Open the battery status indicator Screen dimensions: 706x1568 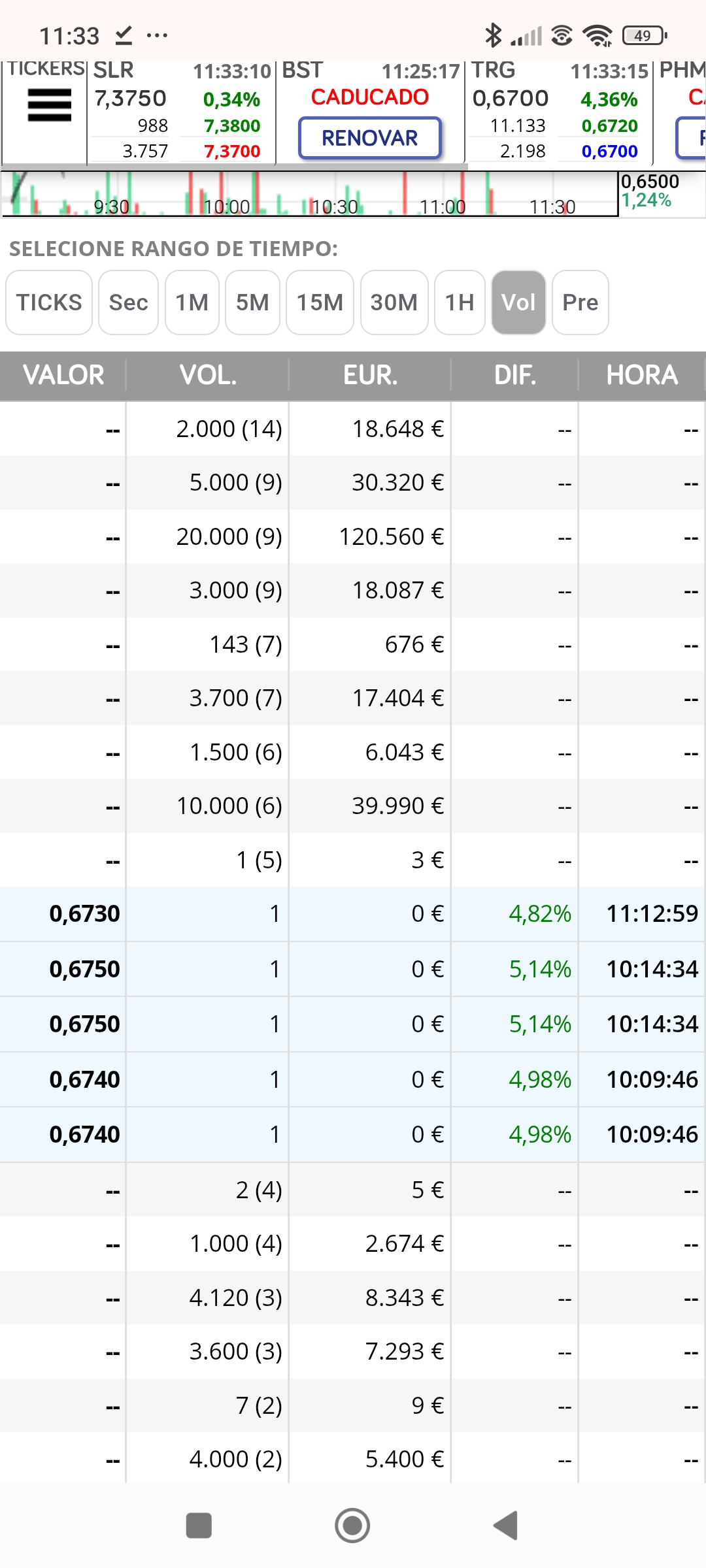tap(645, 35)
